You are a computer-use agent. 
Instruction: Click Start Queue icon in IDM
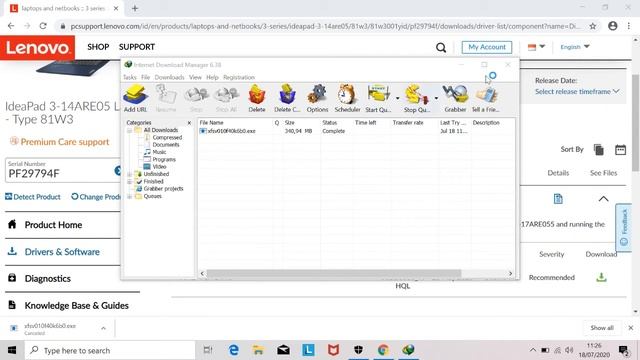[378, 98]
